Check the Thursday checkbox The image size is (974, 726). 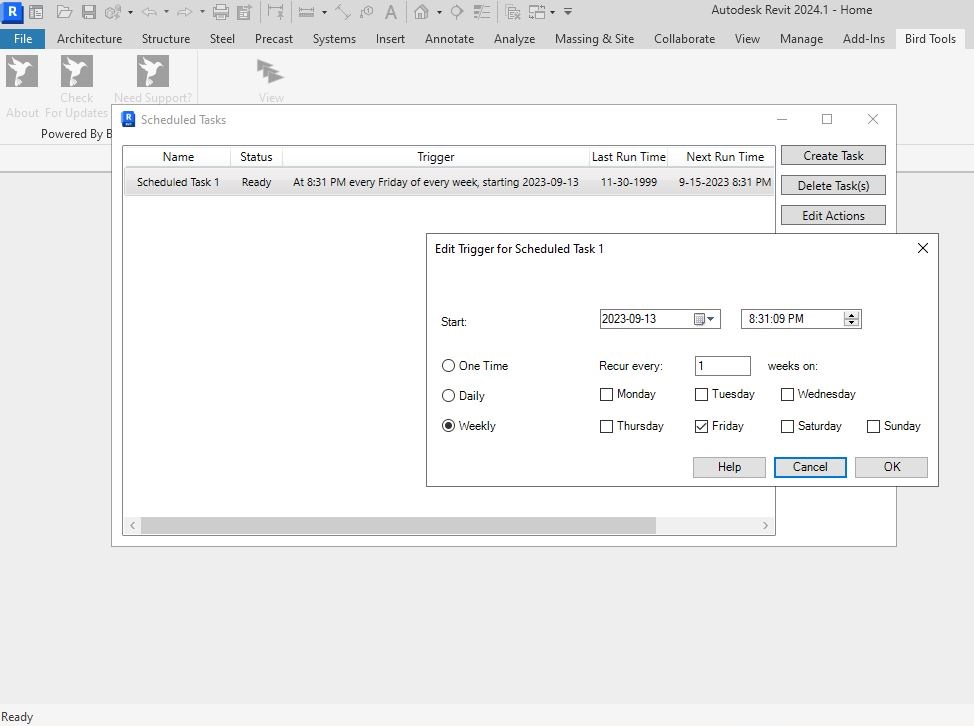pyautogui.click(x=606, y=426)
